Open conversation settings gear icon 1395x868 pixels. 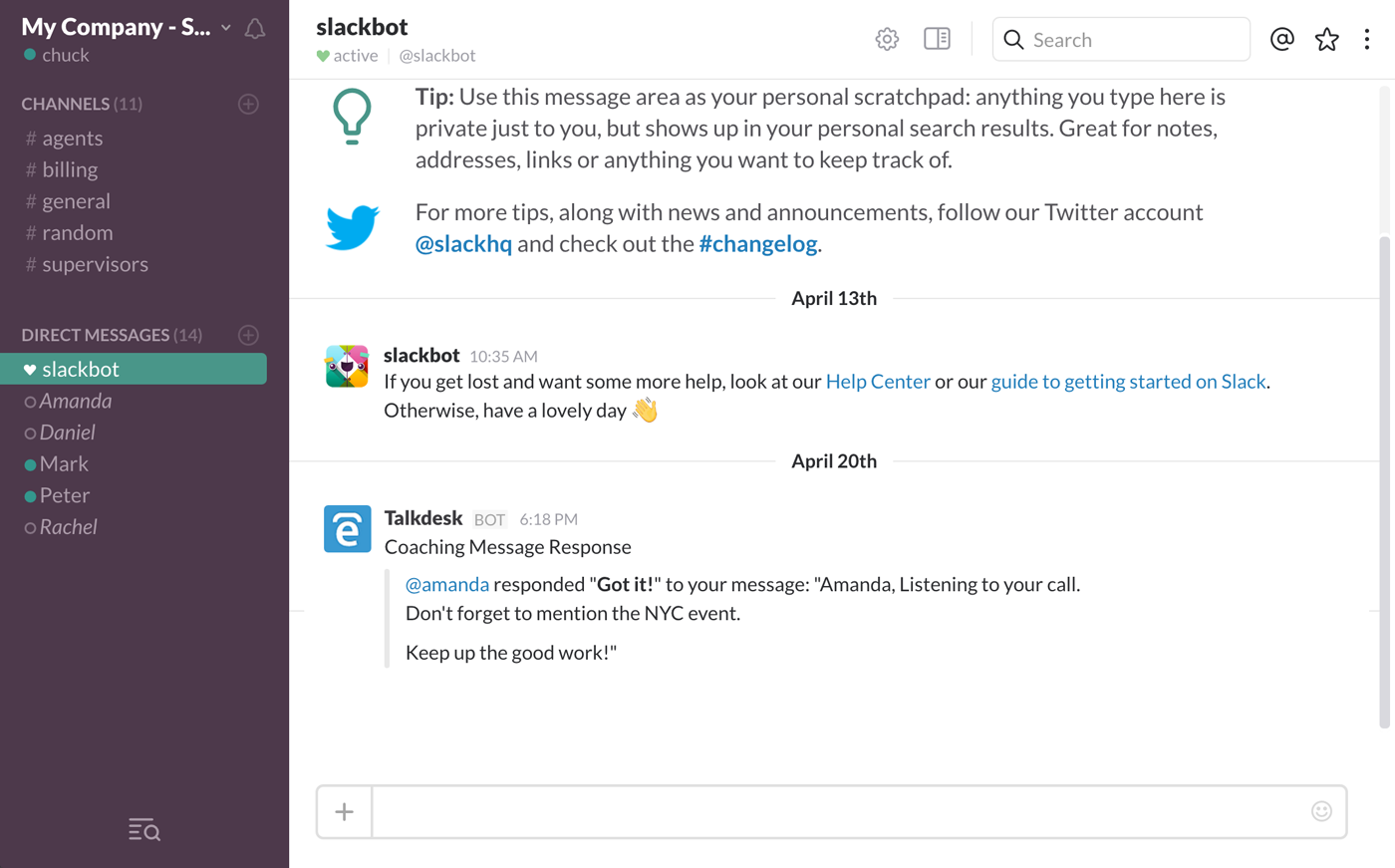click(887, 40)
